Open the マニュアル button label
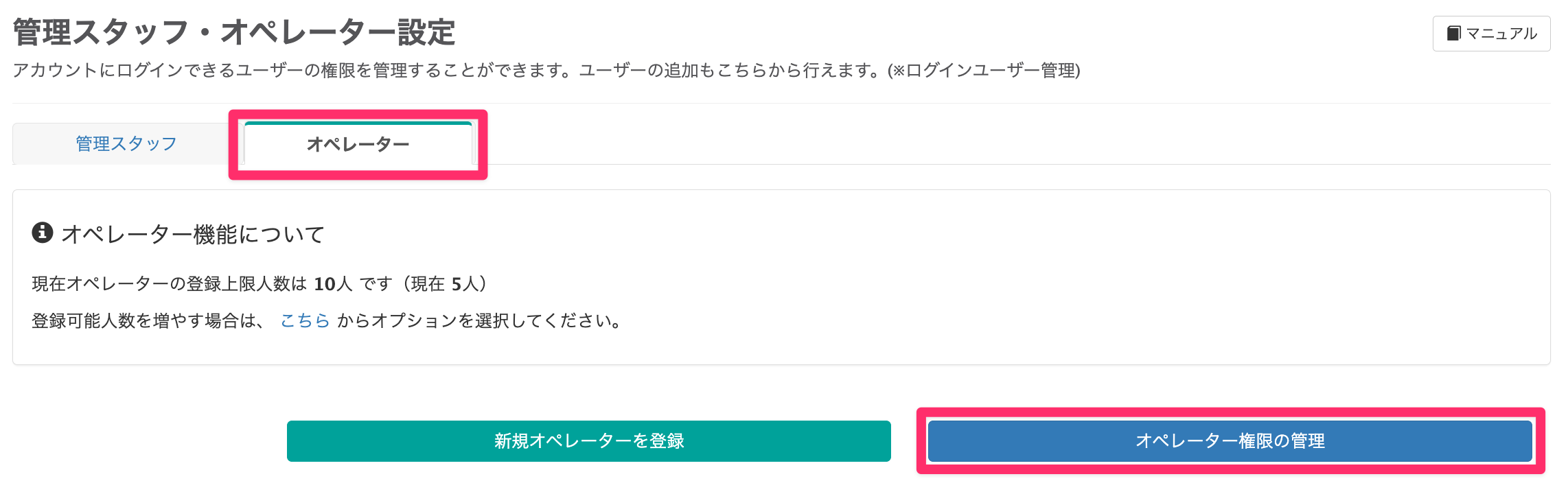Viewport: 1568px width, 494px height. tap(1501, 34)
